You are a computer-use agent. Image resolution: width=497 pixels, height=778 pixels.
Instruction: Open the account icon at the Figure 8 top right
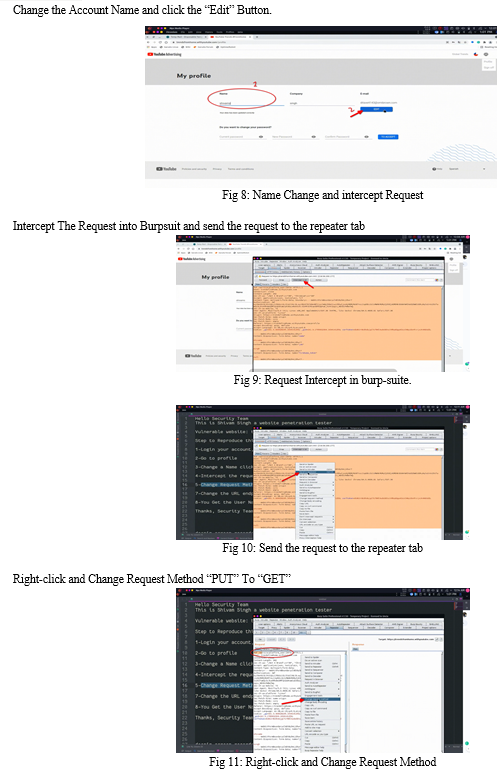[x=486, y=54]
